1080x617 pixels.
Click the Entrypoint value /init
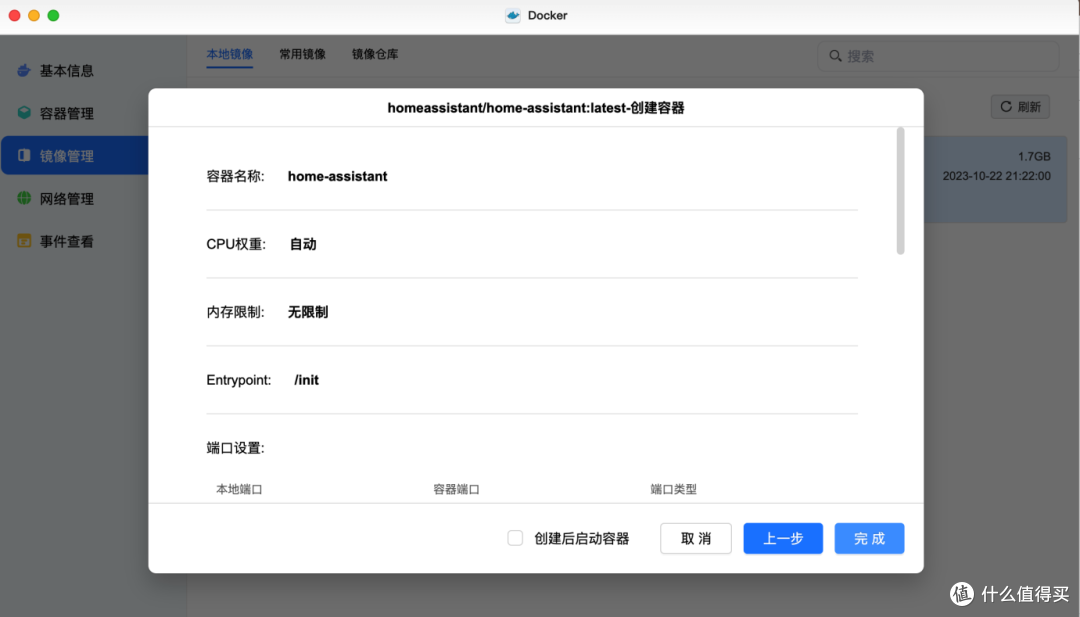307,380
